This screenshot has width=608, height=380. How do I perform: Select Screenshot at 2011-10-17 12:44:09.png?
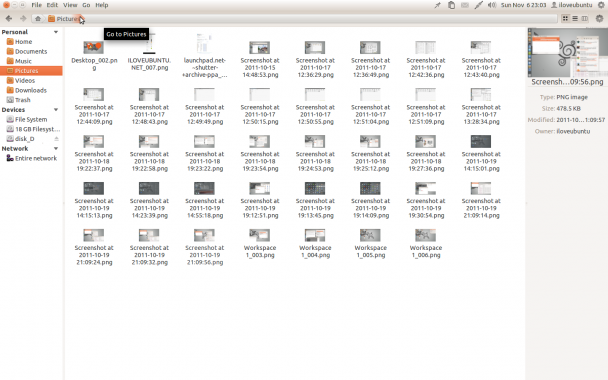94,106
